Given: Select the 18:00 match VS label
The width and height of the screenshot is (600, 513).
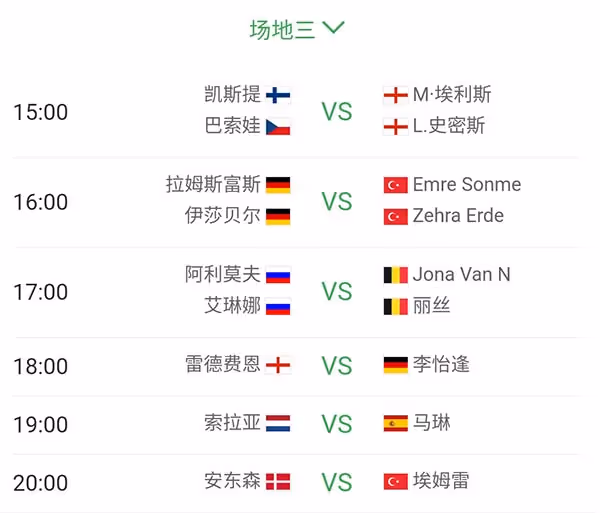Looking at the screenshot, I should pyautogui.click(x=337, y=366).
